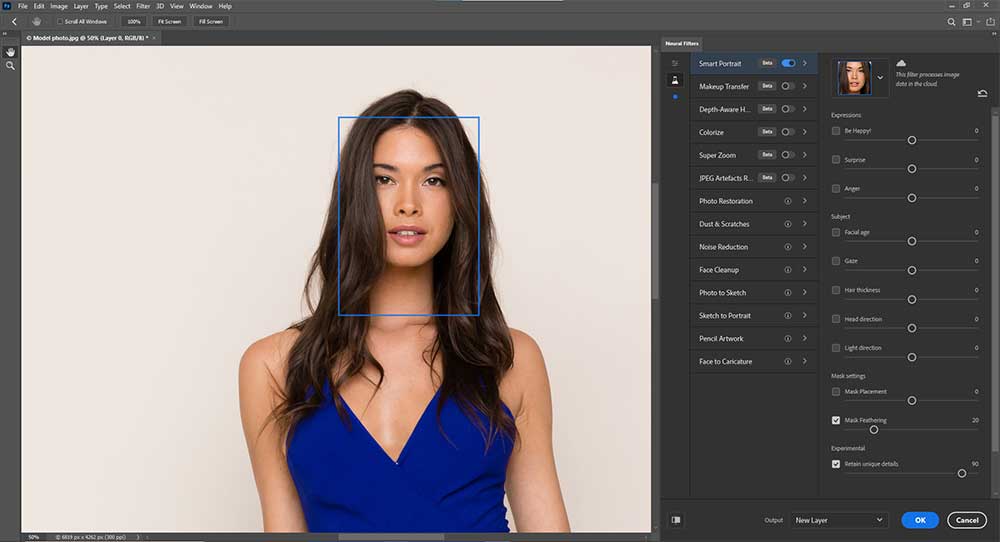1000x542 pixels.
Task: Download the Pencil Artwork filter icon
Action: point(788,339)
